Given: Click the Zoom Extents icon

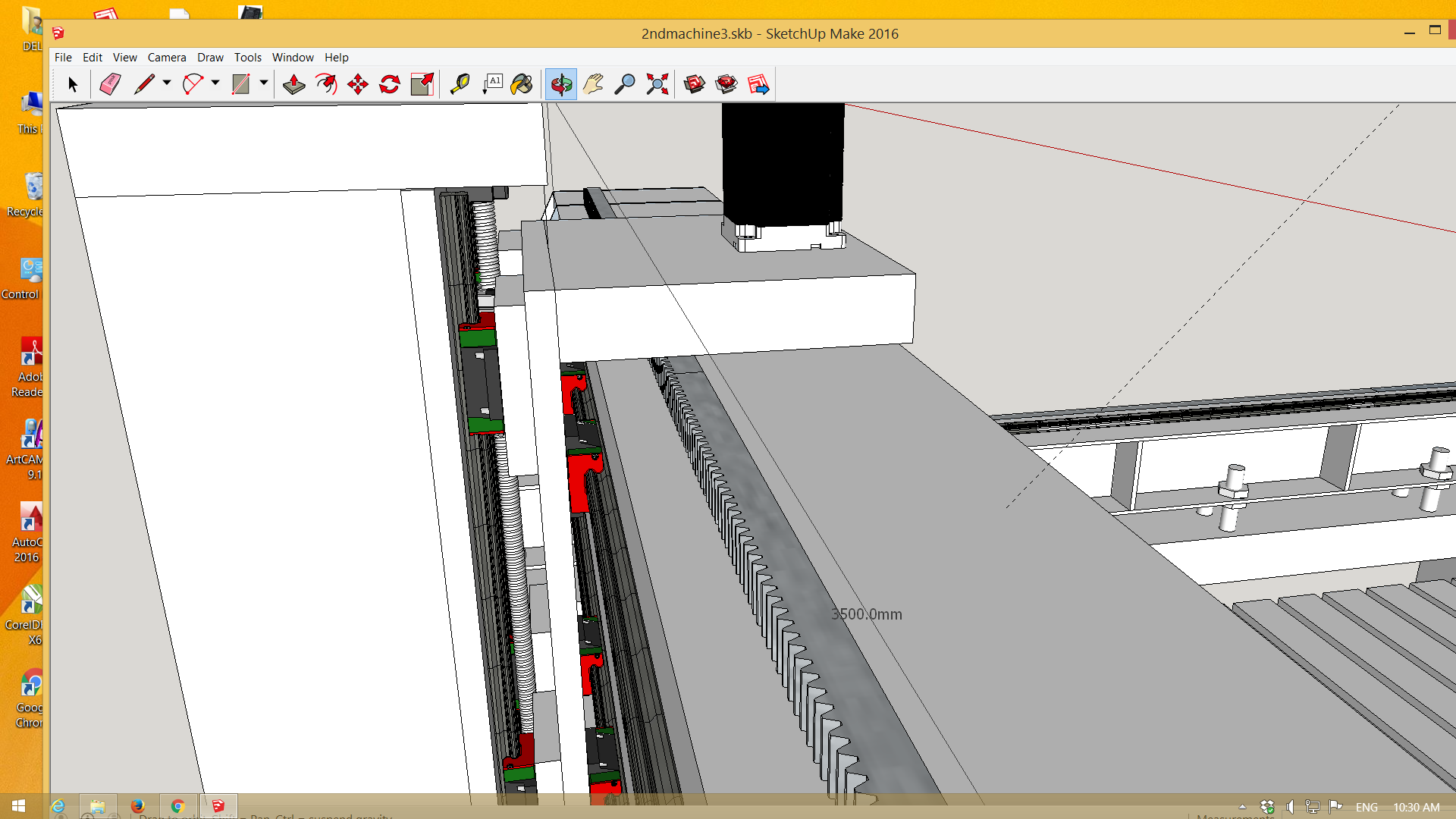Looking at the screenshot, I should tap(657, 84).
